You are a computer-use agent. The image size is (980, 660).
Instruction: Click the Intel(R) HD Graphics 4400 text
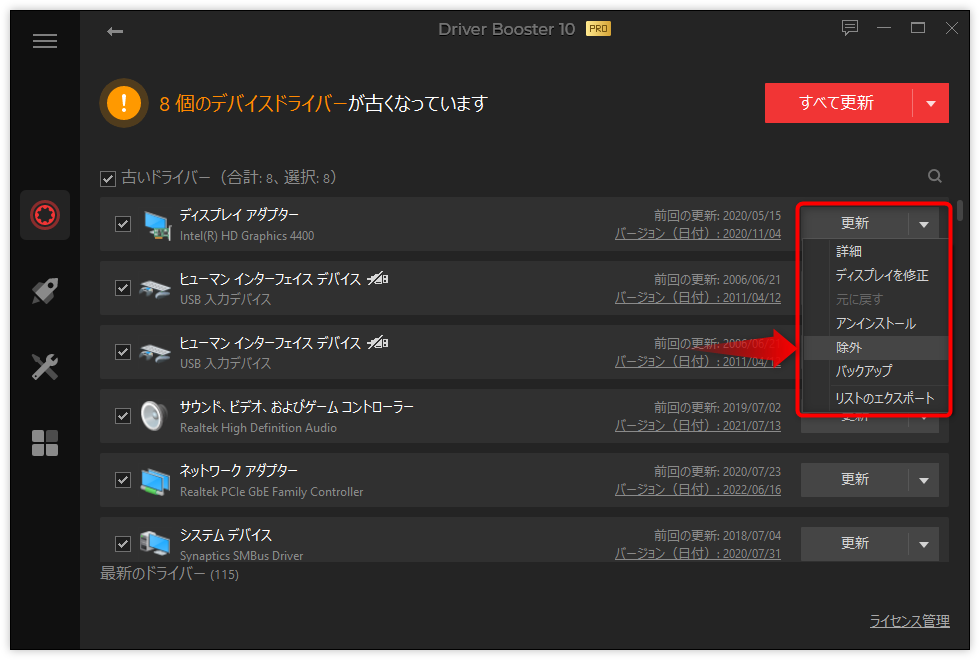(x=247, y=236)
